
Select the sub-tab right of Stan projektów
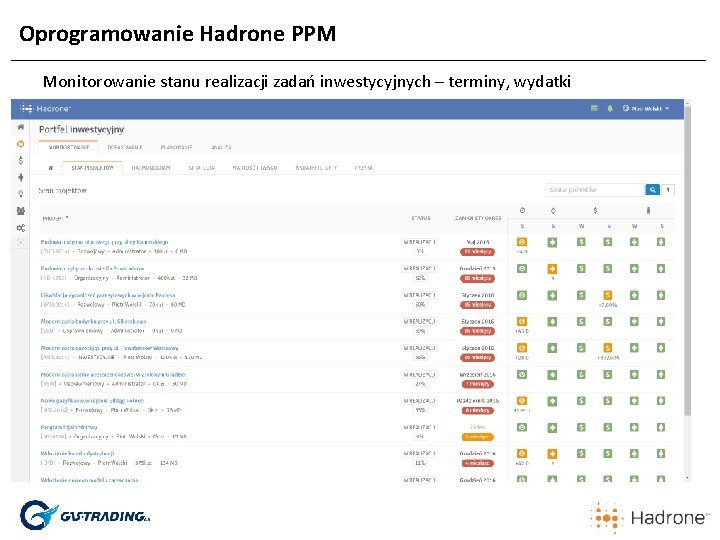[151, 168]
